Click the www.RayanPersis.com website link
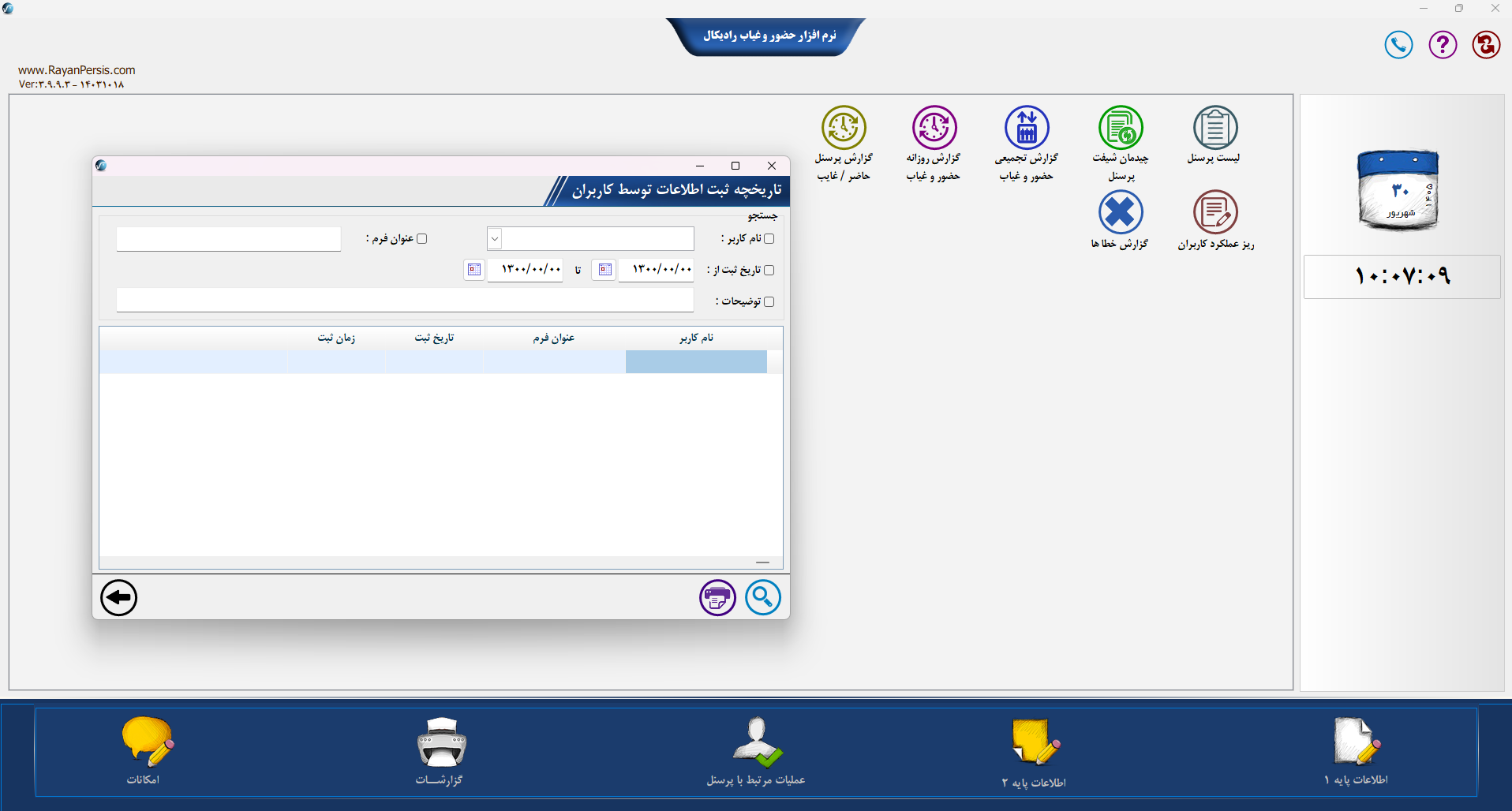This screenshot has width=1512, height=811. point(77,70)
